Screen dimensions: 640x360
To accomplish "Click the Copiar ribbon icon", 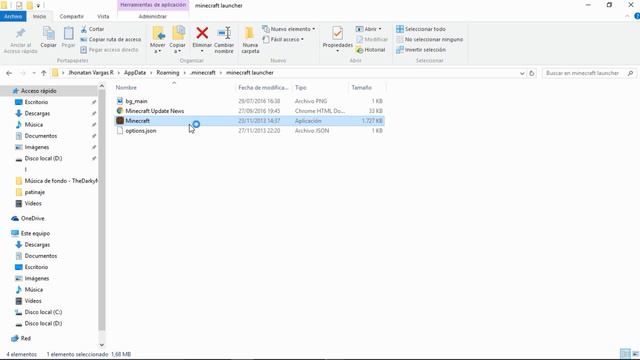I will pos(49,33).
